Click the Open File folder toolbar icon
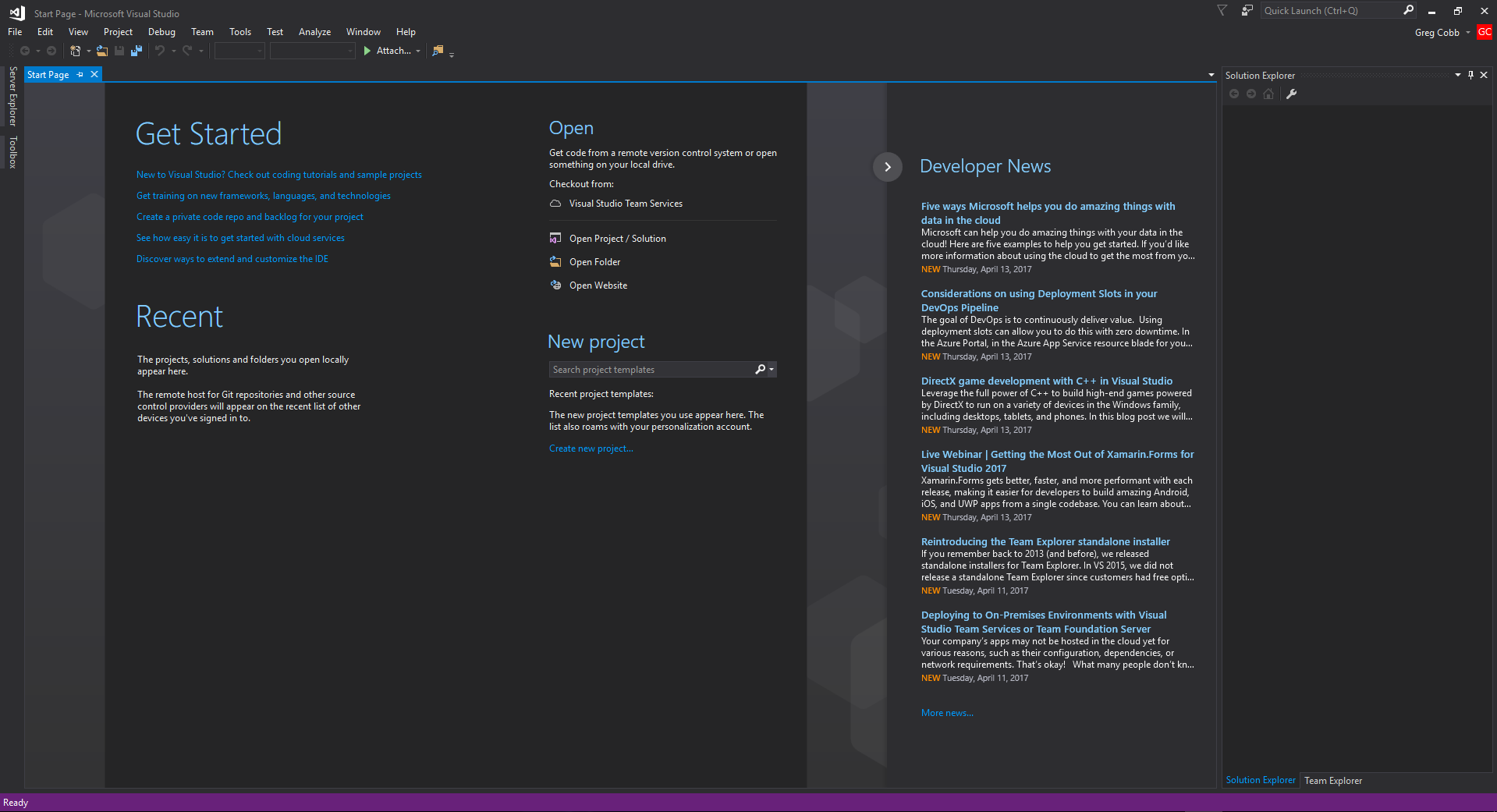This screenshot has height=812, width=1497. [x=102, y=51]
